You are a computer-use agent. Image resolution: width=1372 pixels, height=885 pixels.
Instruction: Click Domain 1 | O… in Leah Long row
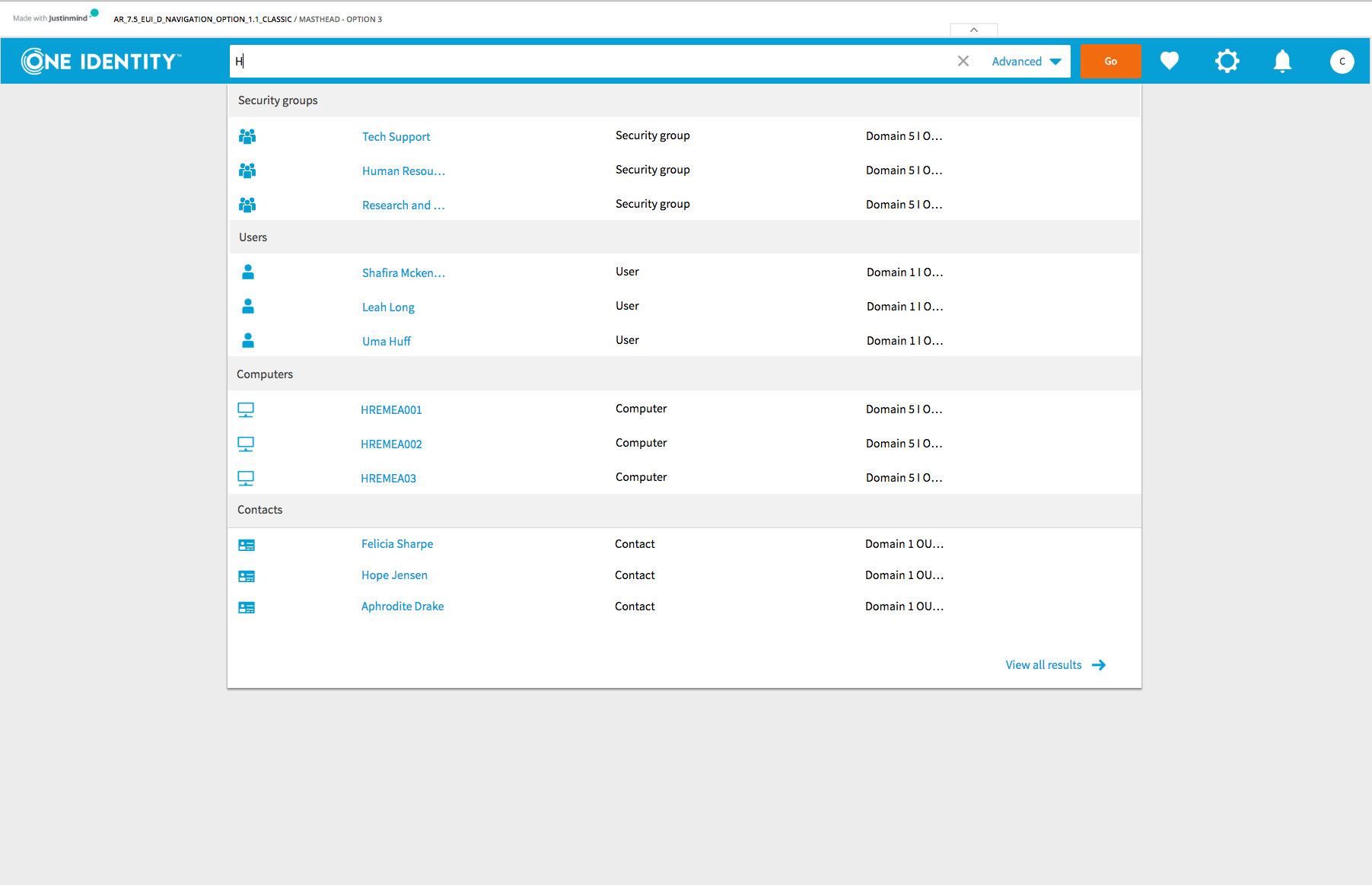point(905,307)
